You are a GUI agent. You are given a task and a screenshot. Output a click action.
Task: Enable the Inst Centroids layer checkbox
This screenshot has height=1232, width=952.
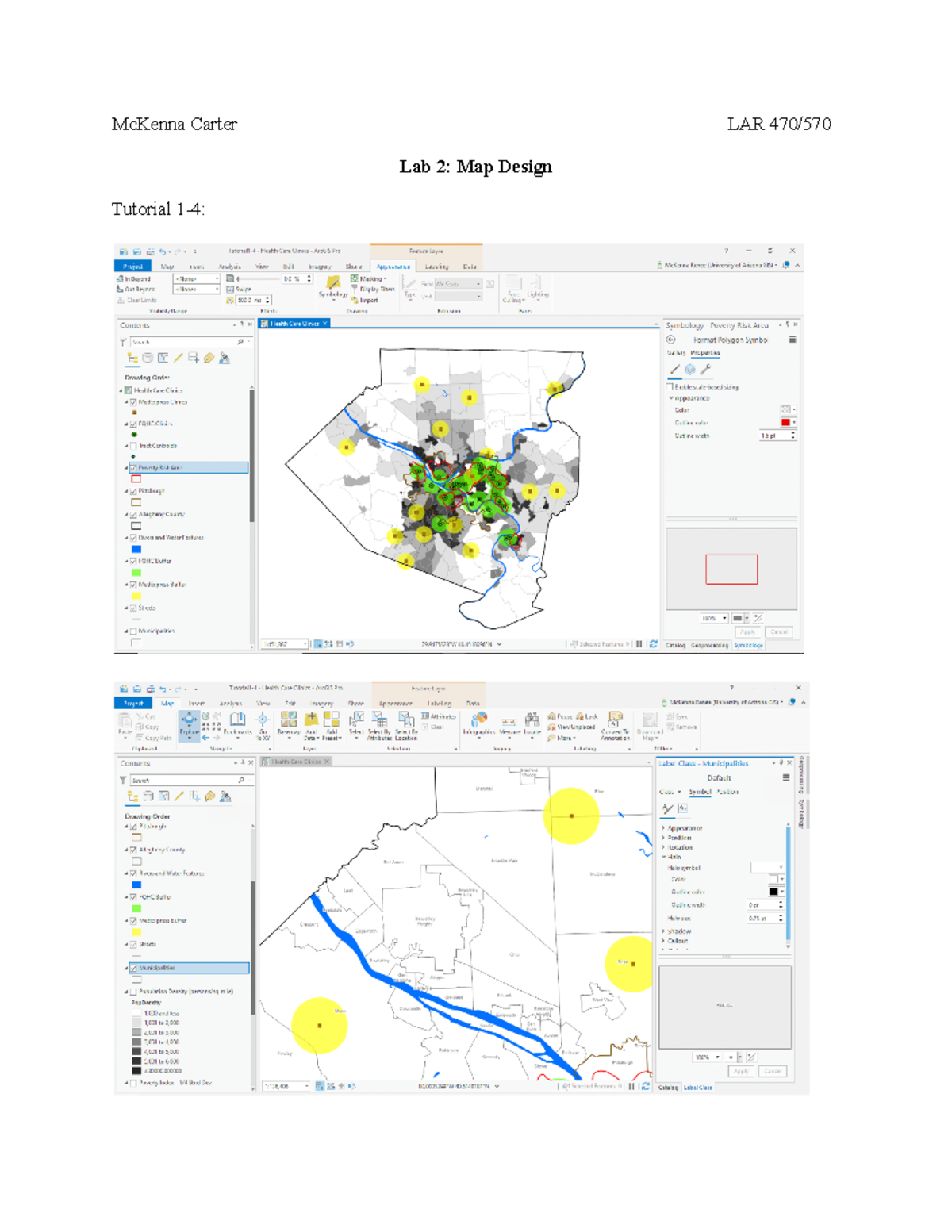pos(133,446)
